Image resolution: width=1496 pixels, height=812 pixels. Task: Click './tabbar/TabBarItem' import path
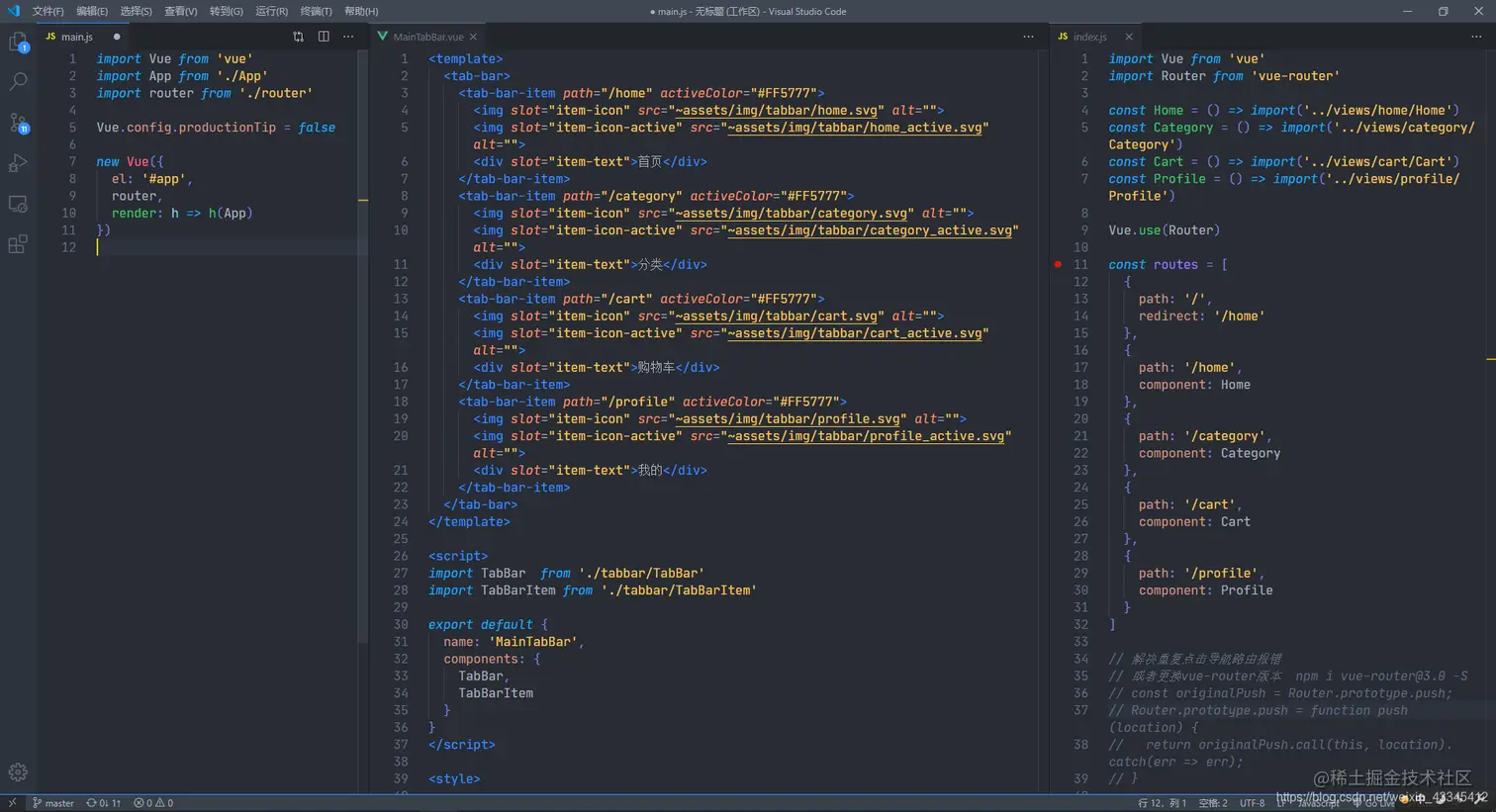click(x=679, y=590)
